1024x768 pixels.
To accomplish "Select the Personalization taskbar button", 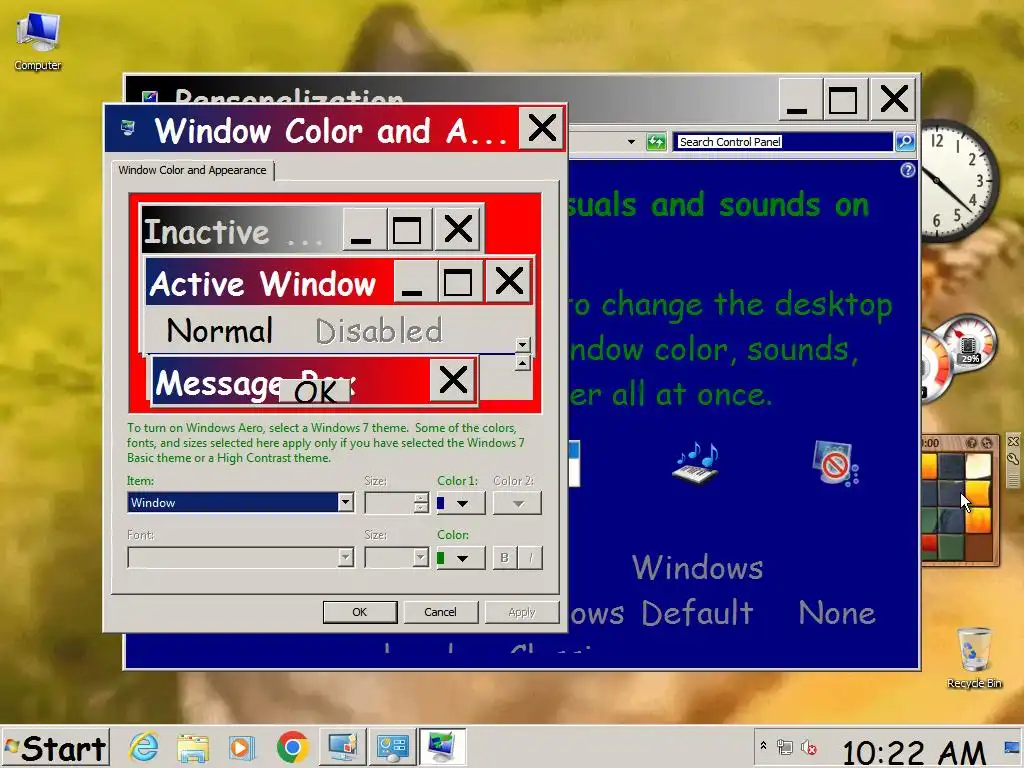I will coord(442,748).
